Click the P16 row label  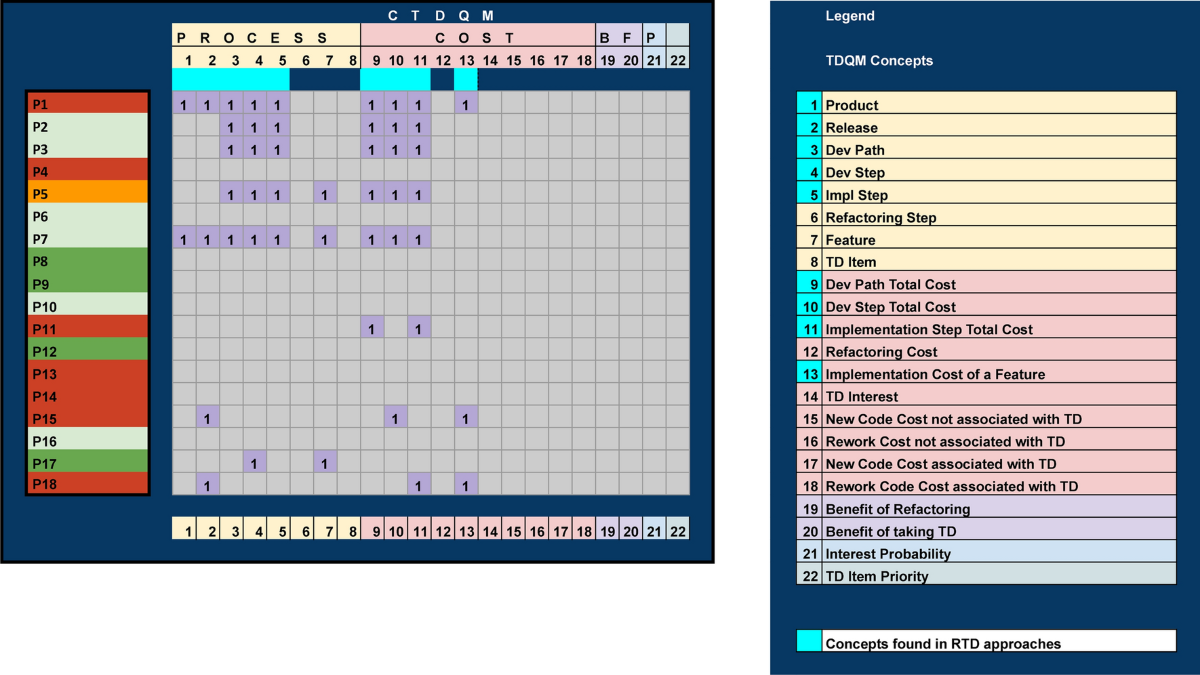[88, 440]
